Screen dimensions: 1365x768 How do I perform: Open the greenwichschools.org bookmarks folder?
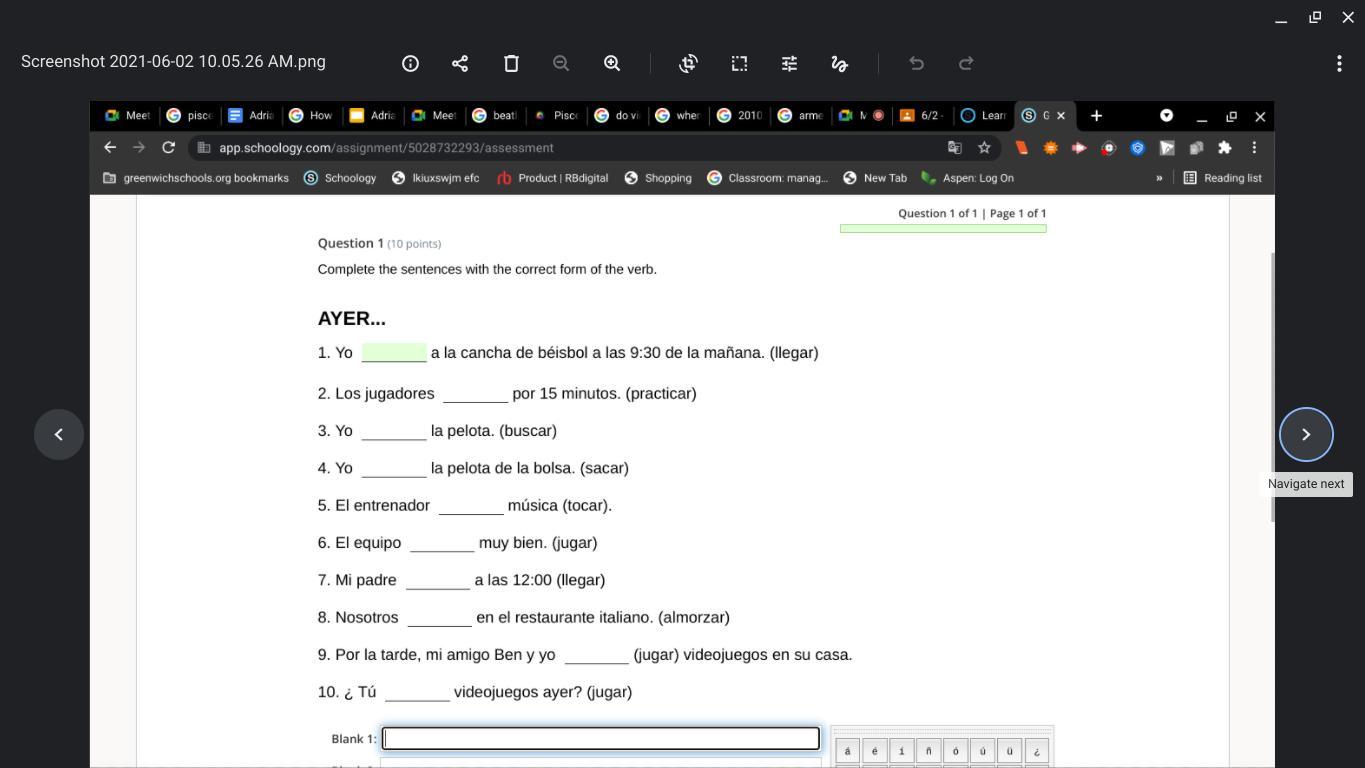pos(196,178)
